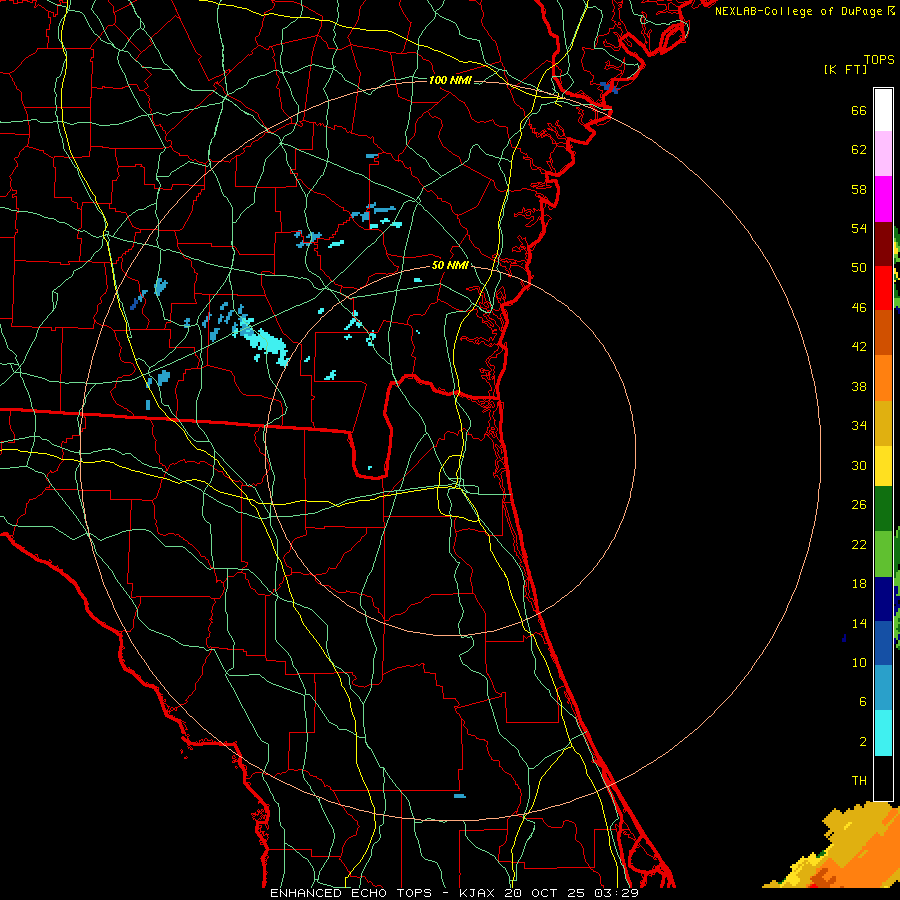This screenshot has height=900, width=900.
Task: Click the black TH legend segment
Action: click(883, 778)
